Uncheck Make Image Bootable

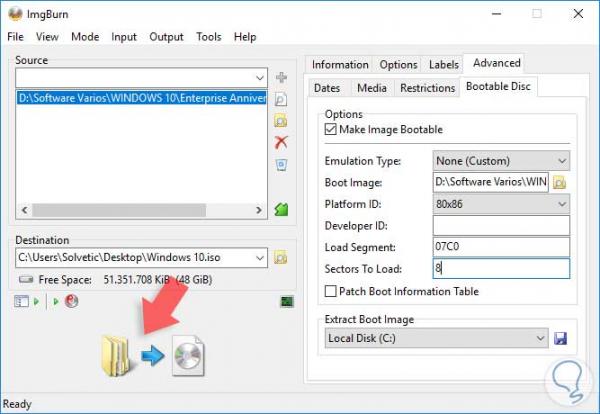(x=331, y=129)
